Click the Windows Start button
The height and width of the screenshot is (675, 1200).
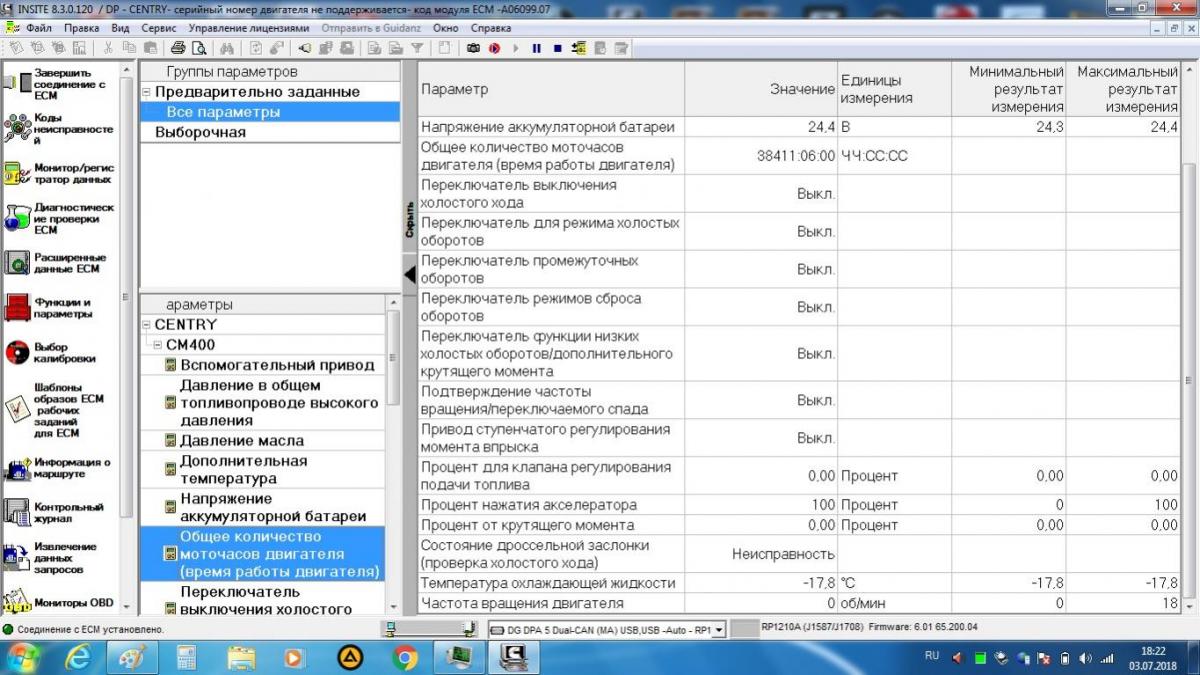22,657
